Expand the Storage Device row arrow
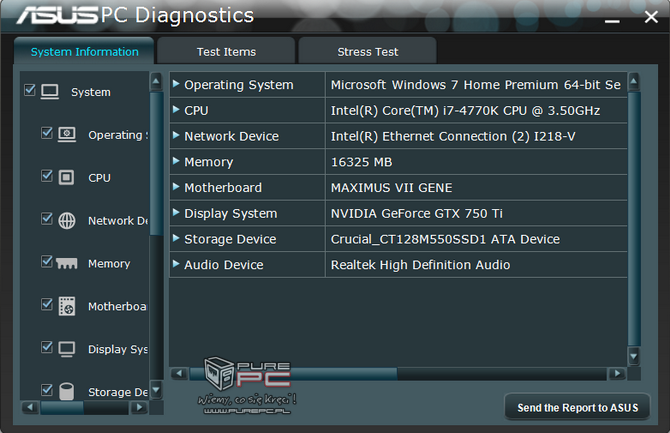The height and width of the screenshot is (433, 670). coord(176,238)
